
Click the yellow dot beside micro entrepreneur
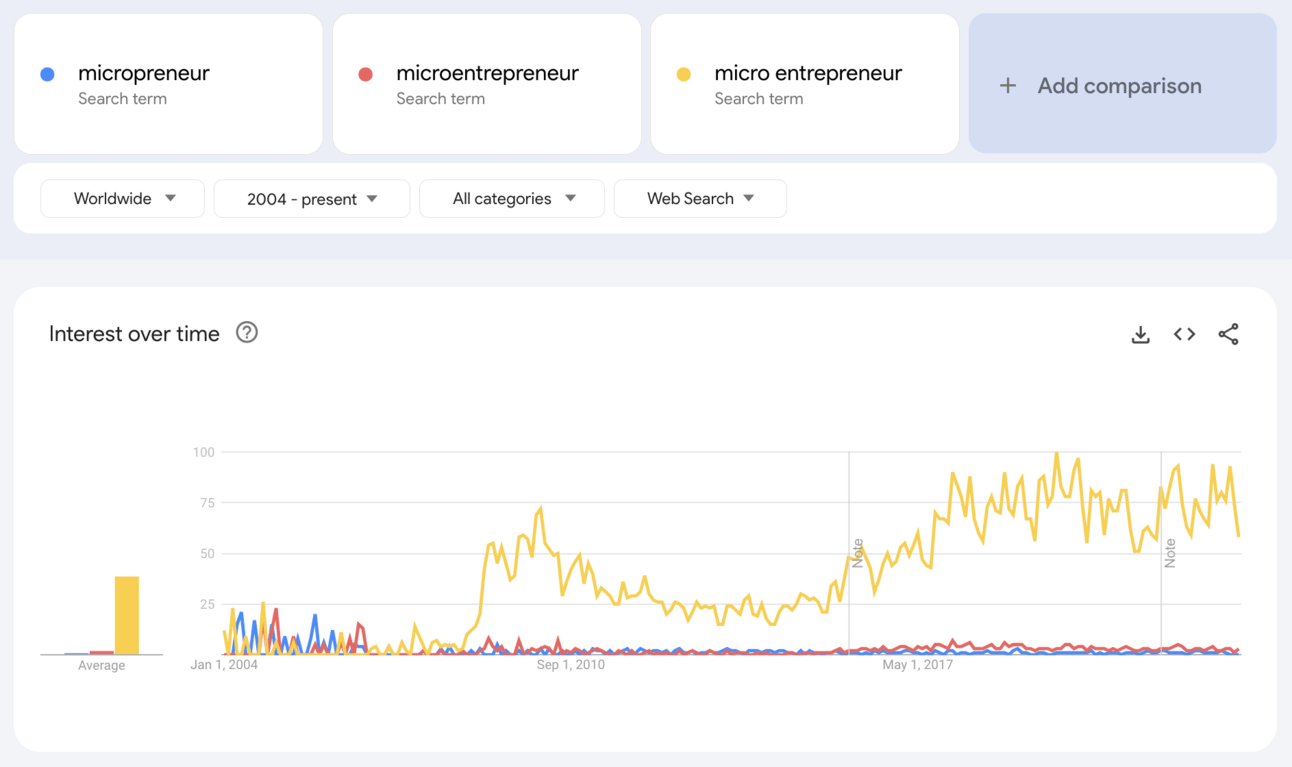point(684,74)
